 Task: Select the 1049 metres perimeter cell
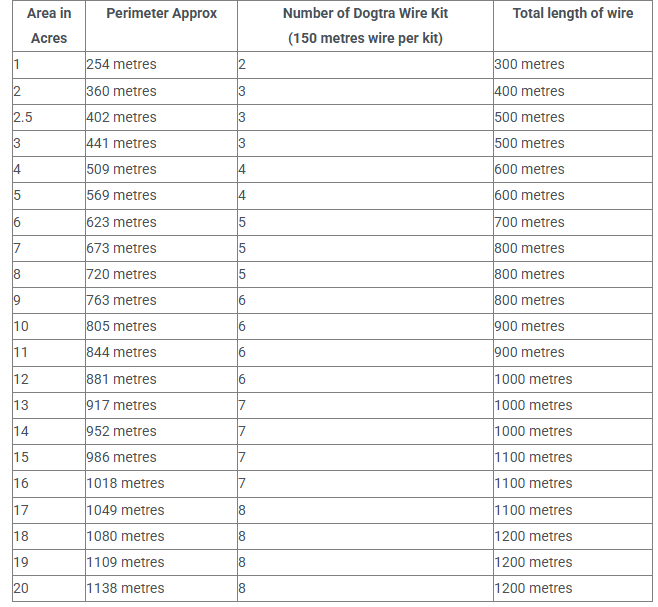click(x=126, y=510)
